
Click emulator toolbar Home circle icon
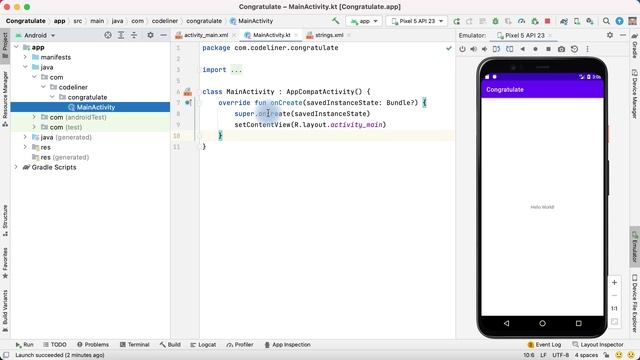(536, 49)
